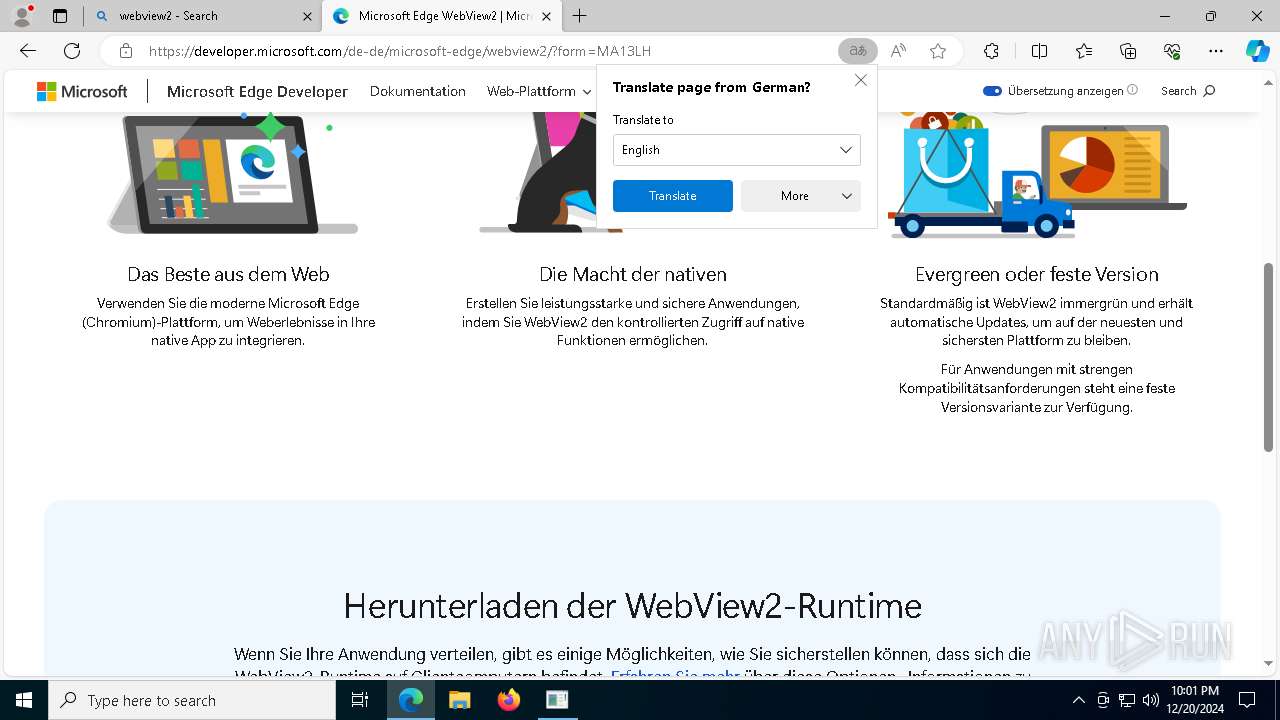The image size is (1280, 720).
Task: Expand Web-Plattform menu
Action: point(539,91)
